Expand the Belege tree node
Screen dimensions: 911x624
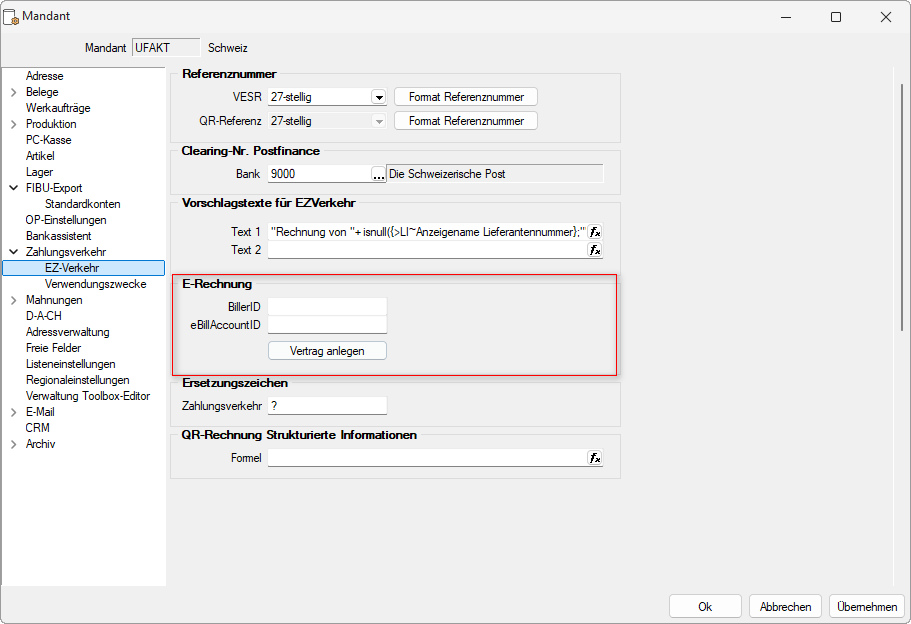point(13,92)
